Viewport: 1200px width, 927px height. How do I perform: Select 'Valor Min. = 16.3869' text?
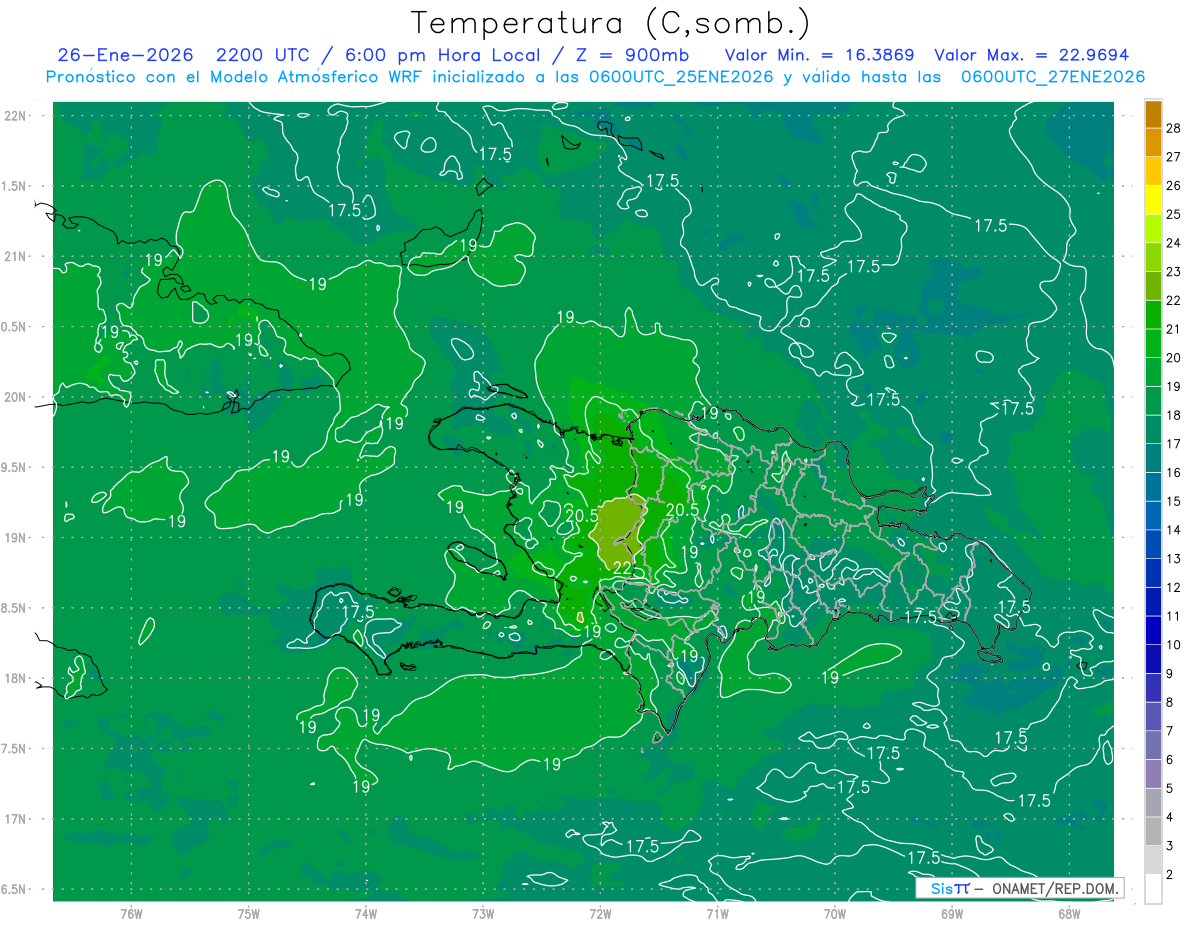pyautogui.click(x=819, y=55)
